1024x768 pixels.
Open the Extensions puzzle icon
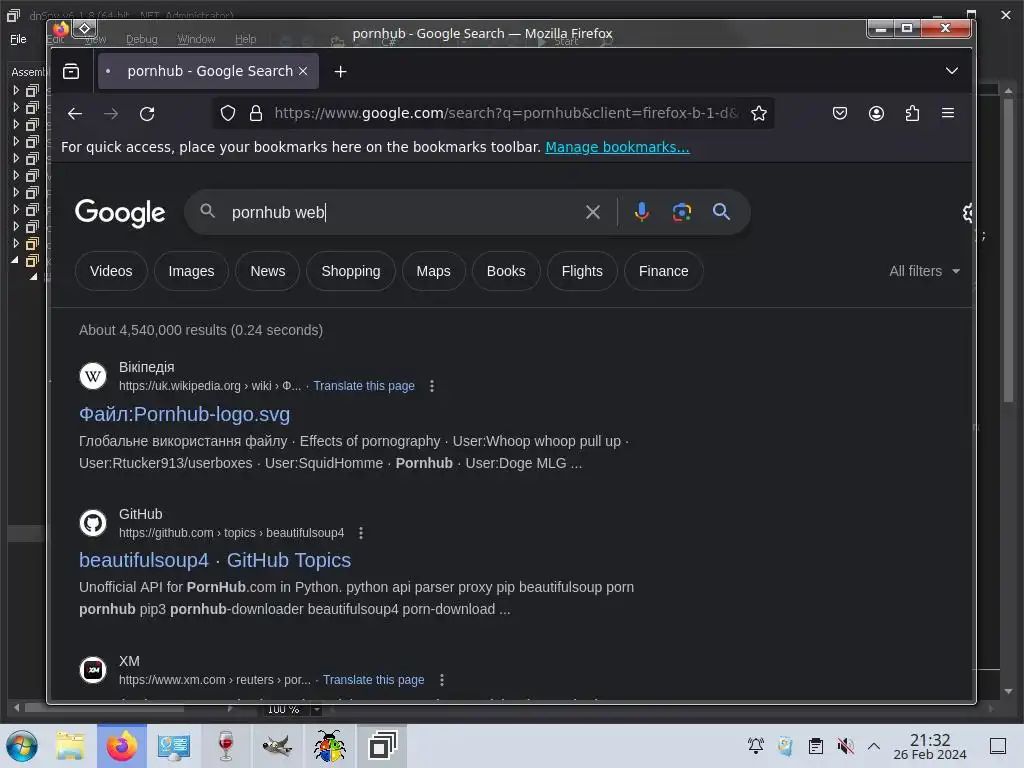coord(912,114)
